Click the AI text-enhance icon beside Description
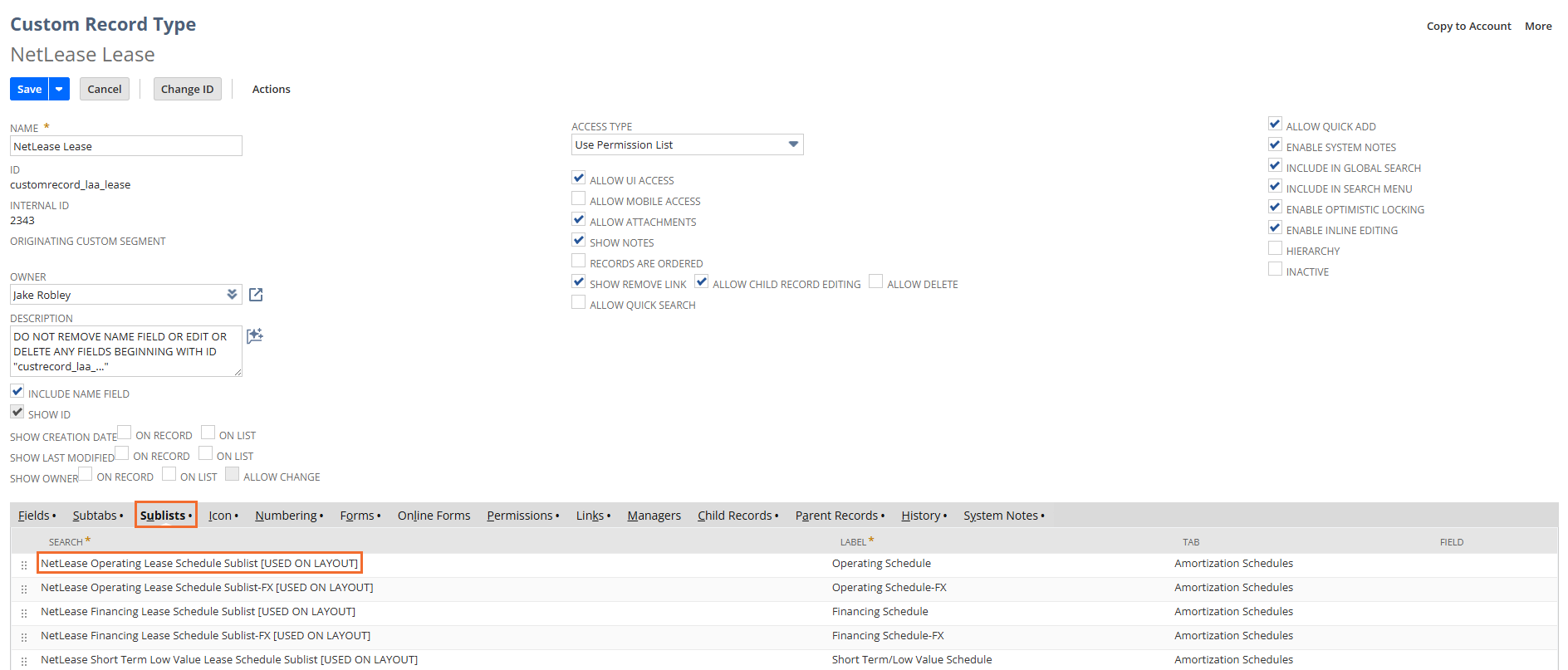Image resolution: width=1568 pixels, height=670 pixels. (x=255, y=335)
